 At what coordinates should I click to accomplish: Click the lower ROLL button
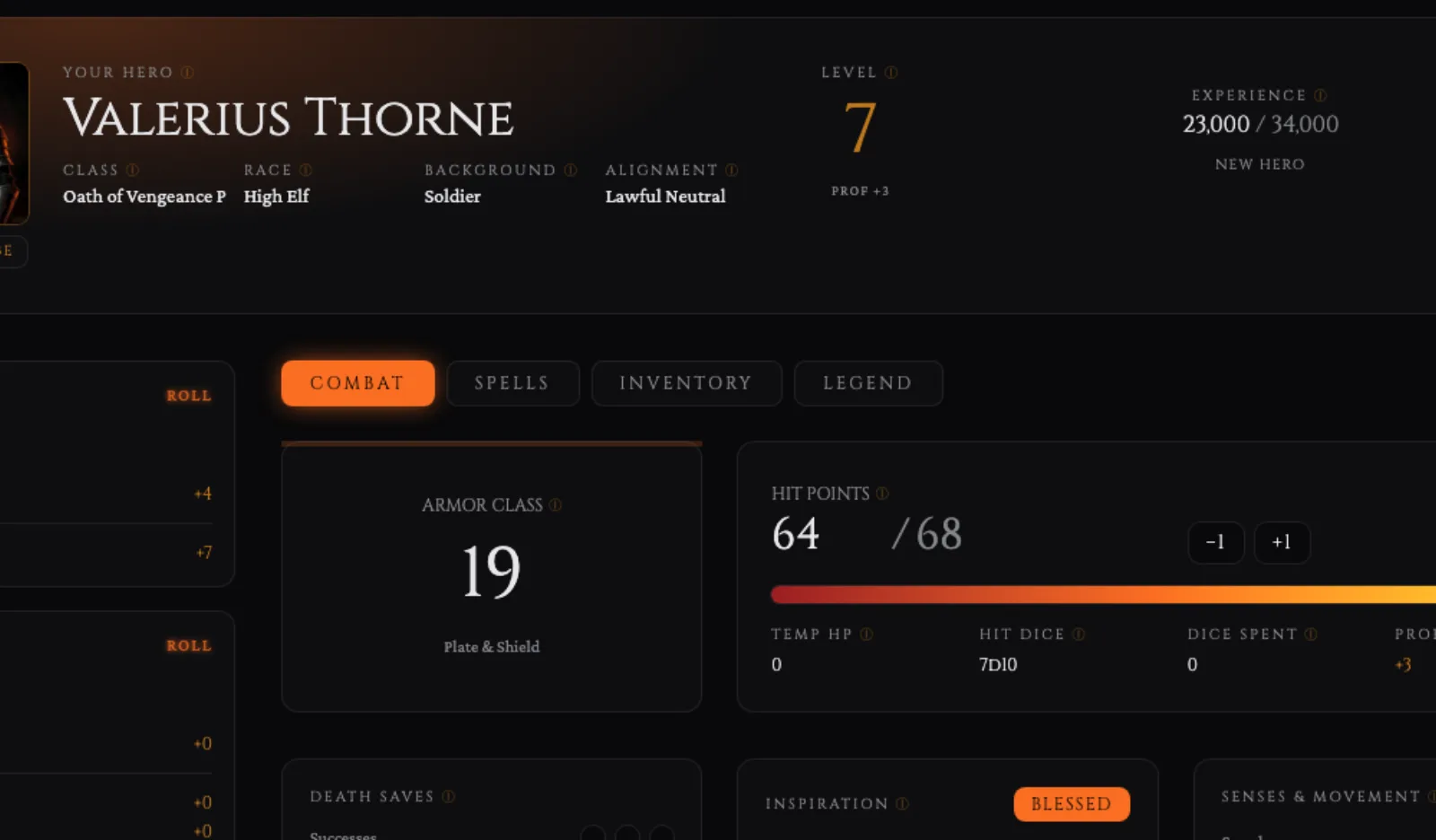188,646
